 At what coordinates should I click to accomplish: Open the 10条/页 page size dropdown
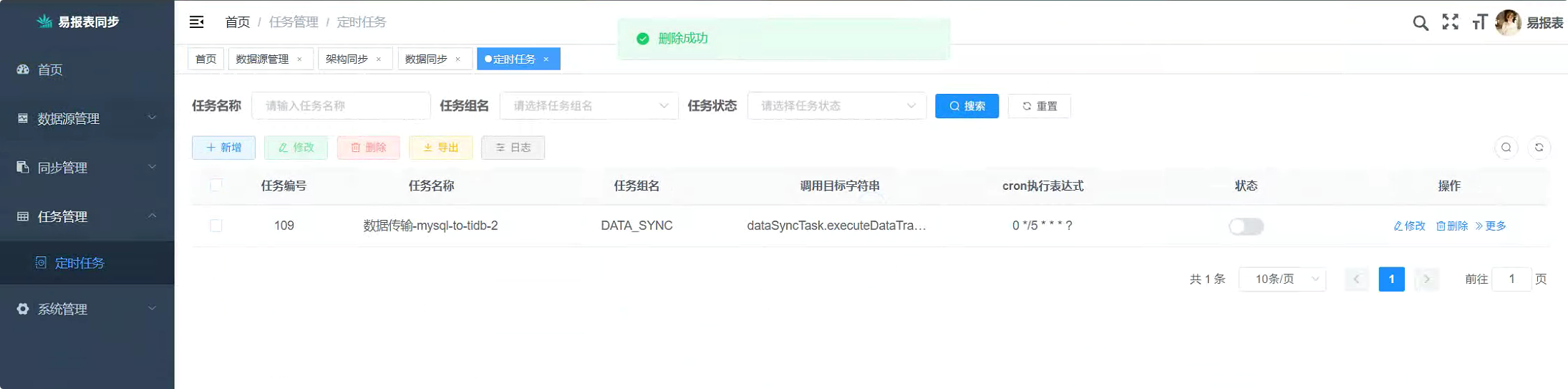point(1282,279)
